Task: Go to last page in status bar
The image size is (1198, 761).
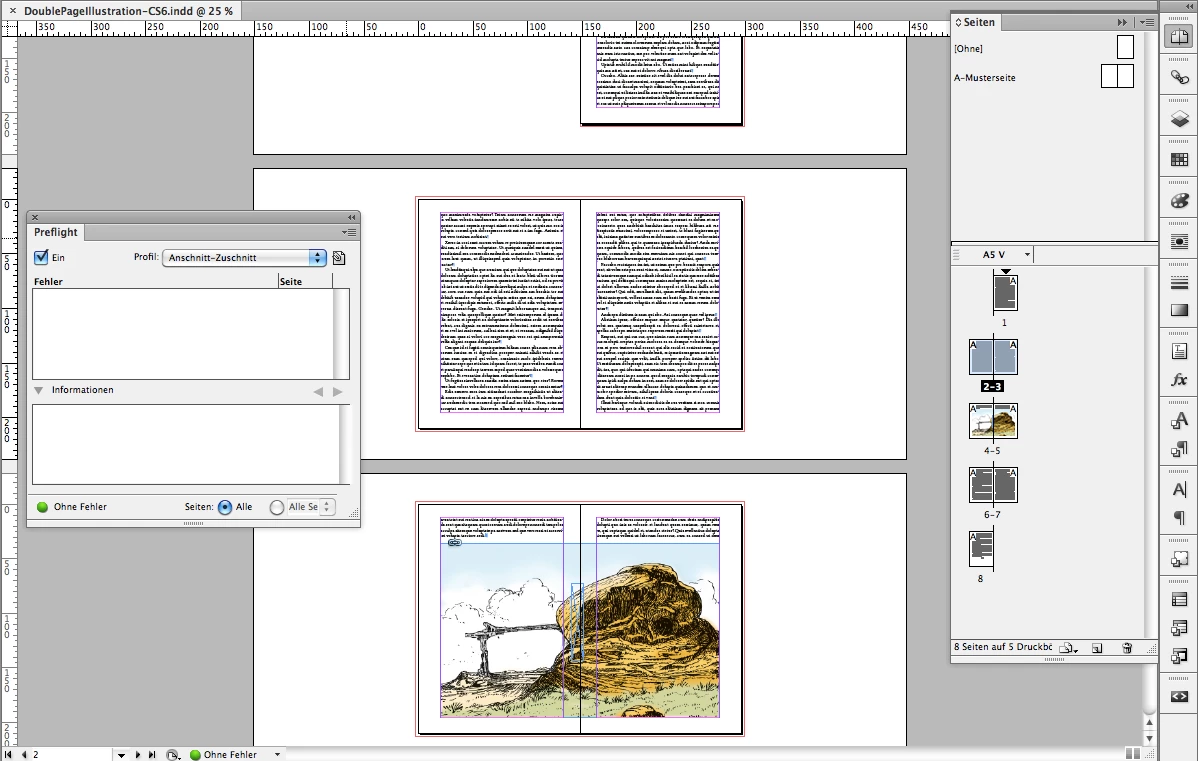Action: [x=152, y=754]
